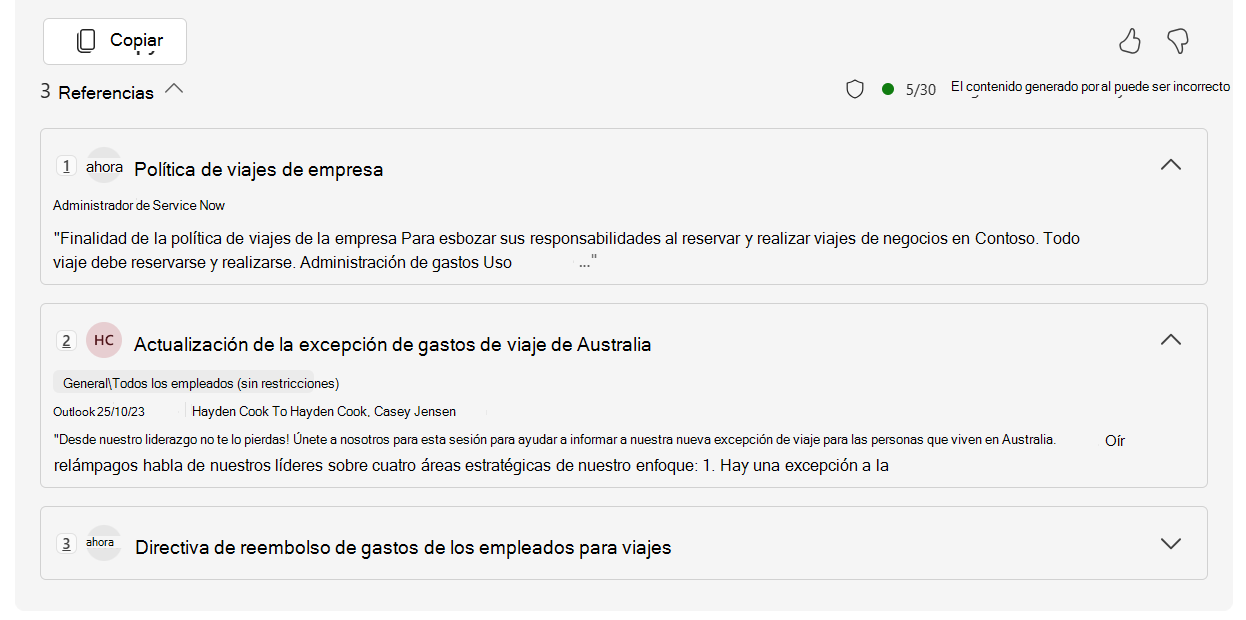Collapse the Australia travel expense reference
This screenshot has width=1246, height=620.
(x=1170, y=340)
